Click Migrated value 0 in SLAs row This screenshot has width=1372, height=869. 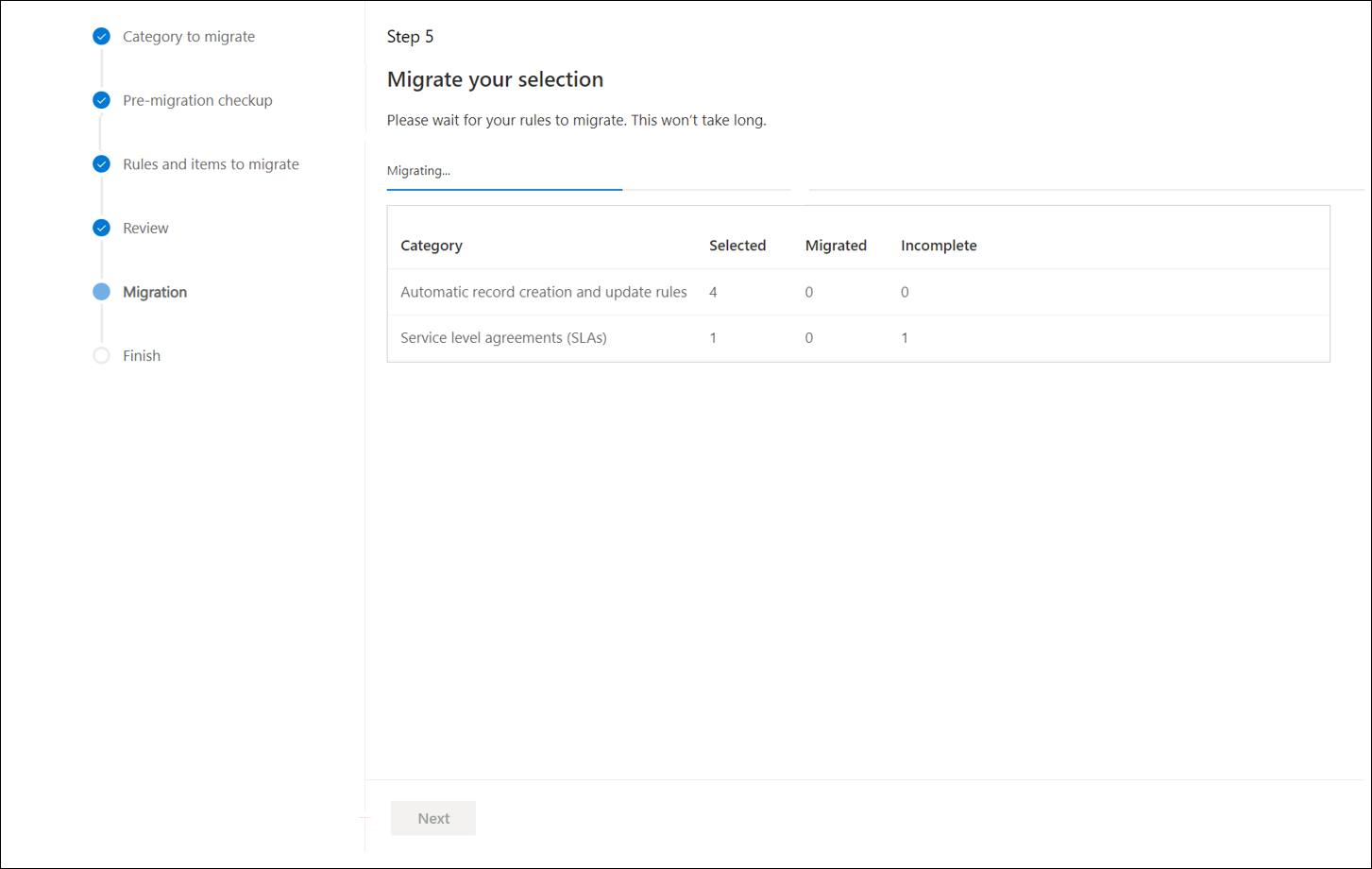[809, 338]
